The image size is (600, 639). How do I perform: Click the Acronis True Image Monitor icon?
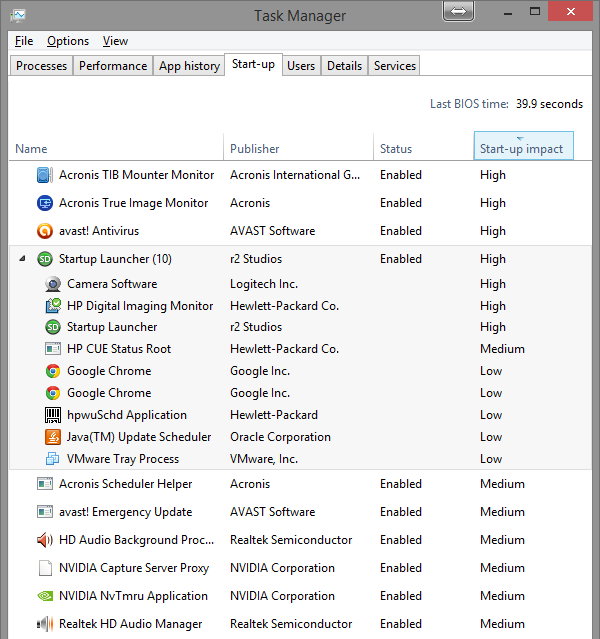coord(44,203)
